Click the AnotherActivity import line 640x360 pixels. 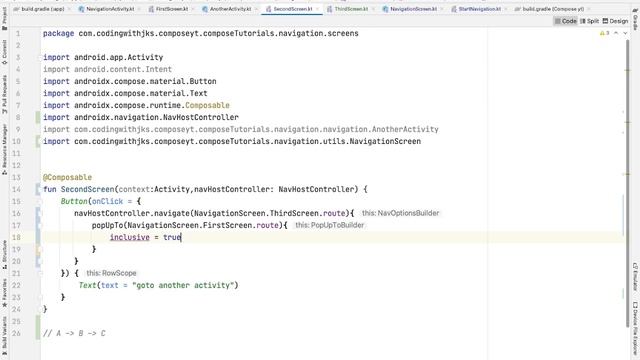click(x=241, y=129)
